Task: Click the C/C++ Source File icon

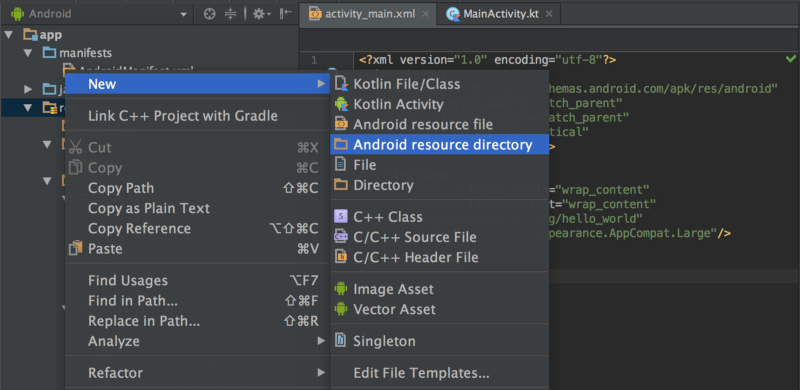Action: pos(341,237)
